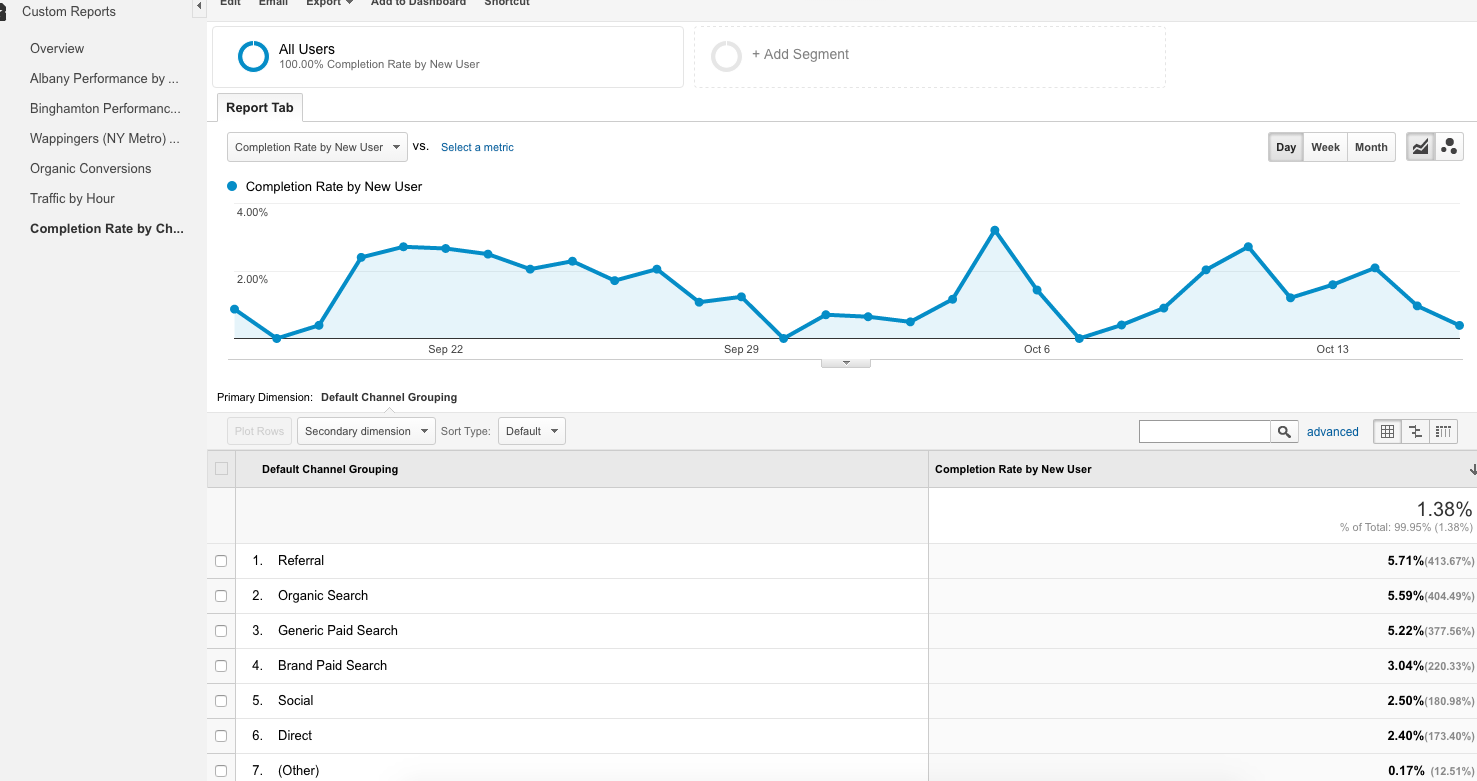Open Traffic by Hour report
This screenshot has height=781, width=1477.
point(72,198)
